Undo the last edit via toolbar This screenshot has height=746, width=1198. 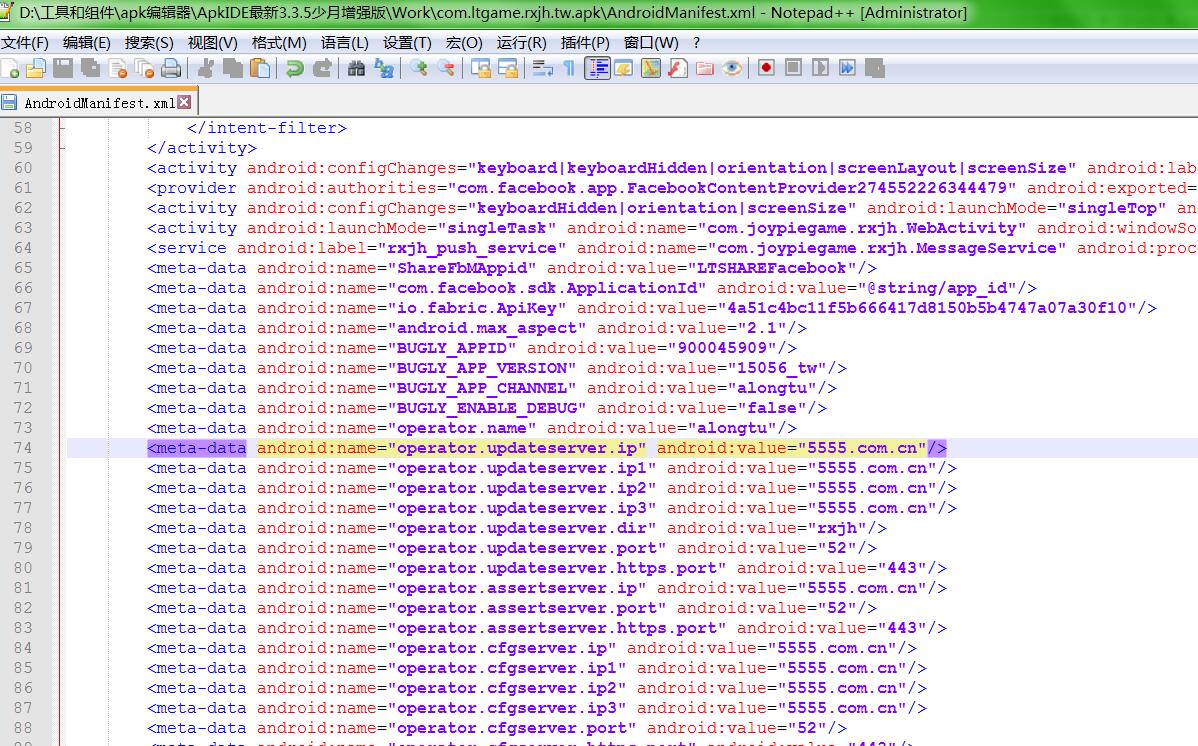(294, 68)
